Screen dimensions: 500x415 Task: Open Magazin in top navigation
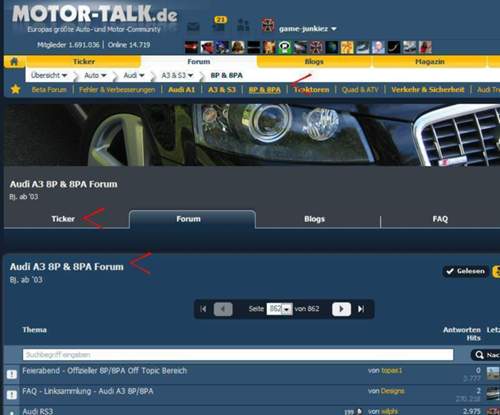pos(430,62)
